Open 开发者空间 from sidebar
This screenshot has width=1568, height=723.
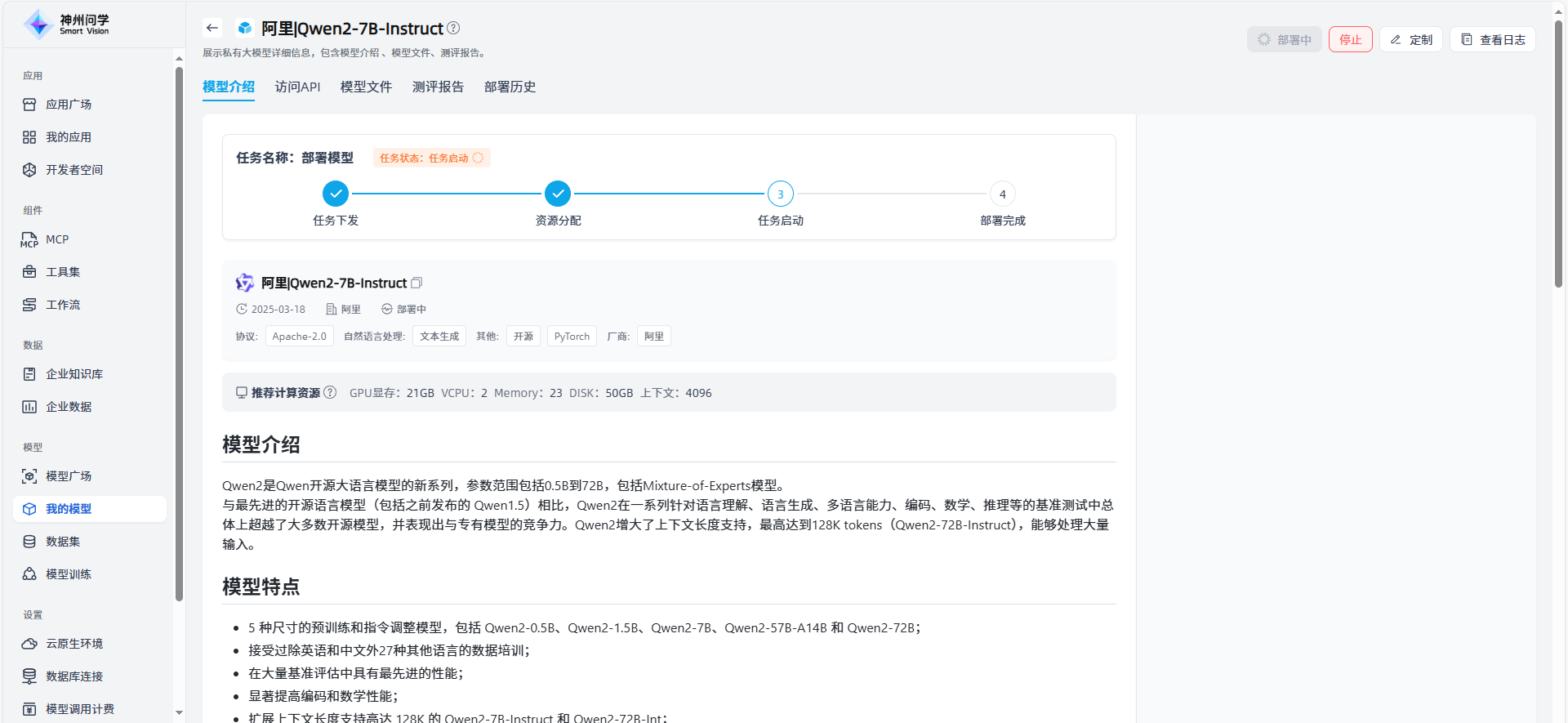[x=74, y=170]
